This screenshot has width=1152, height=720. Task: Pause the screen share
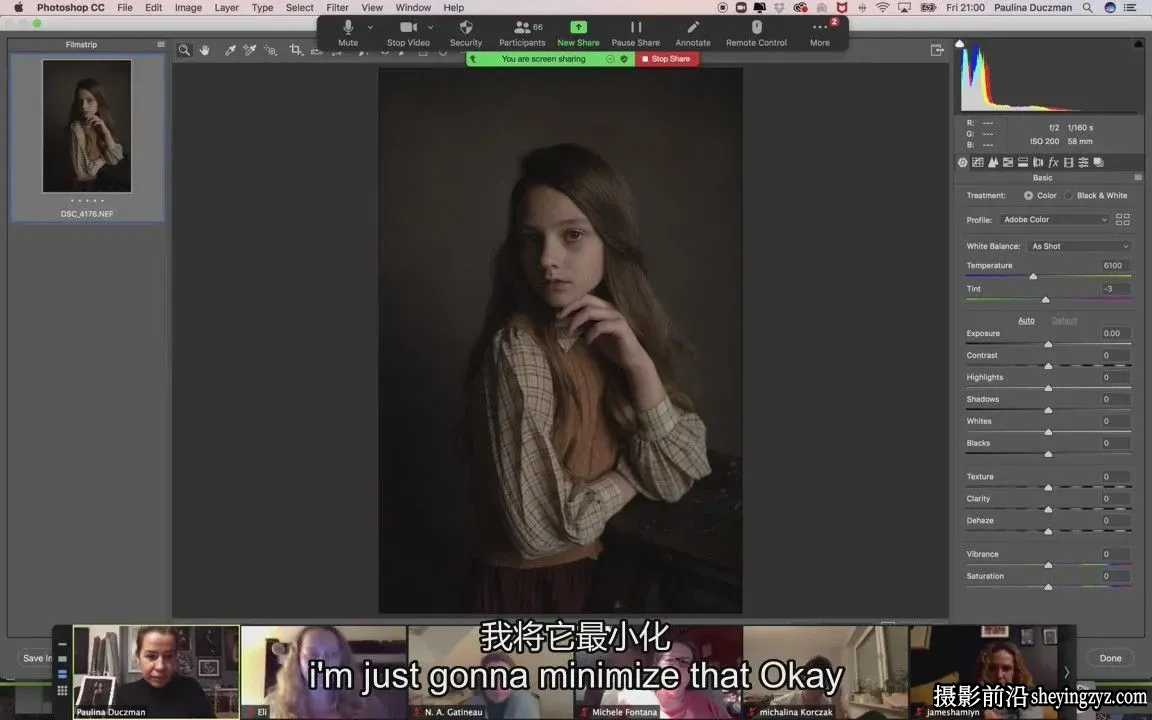(x=636, y=33)
